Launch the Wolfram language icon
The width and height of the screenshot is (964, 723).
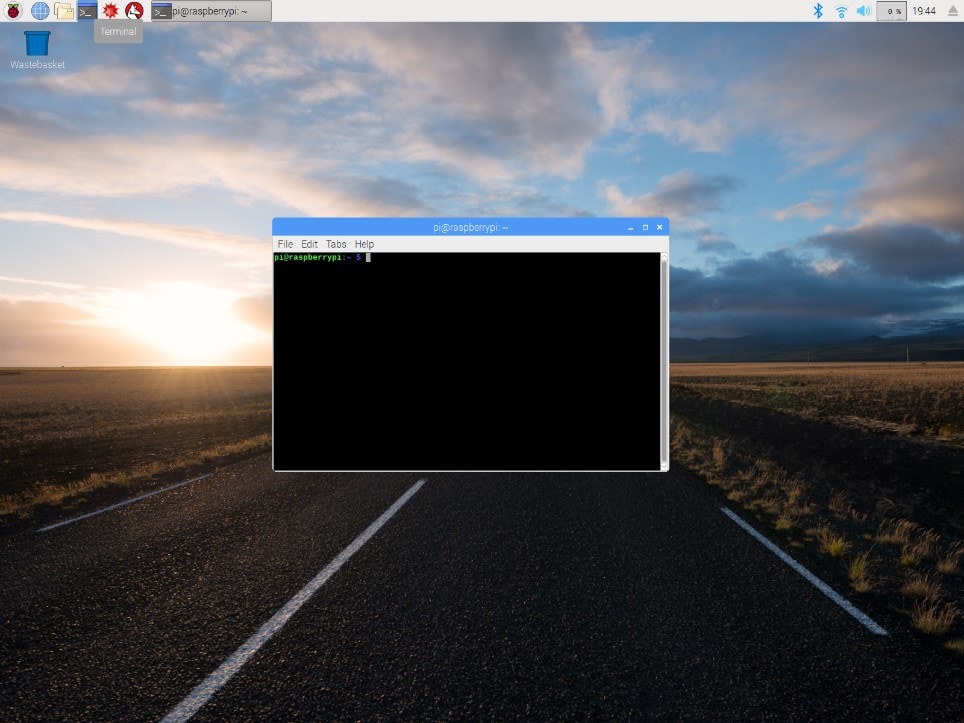coord(133,11)
